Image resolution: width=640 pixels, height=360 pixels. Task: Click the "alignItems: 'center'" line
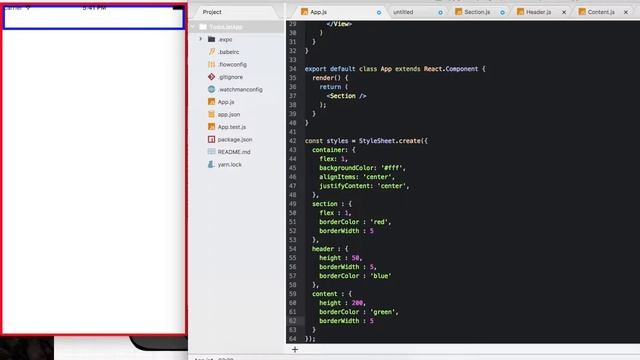pyautogui.click(x=357, y=177)
